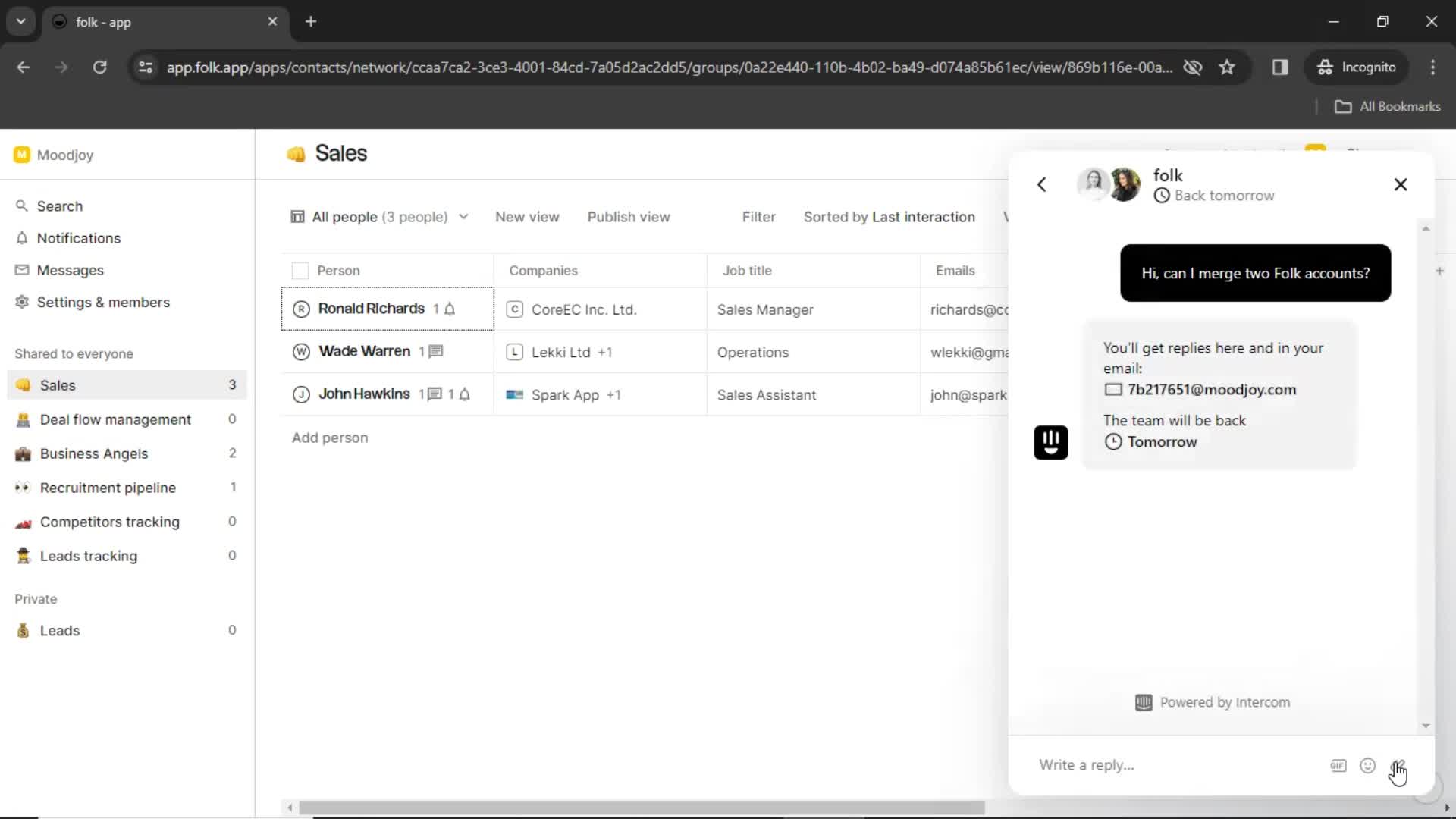Select the Operations job title cell

click(813, 352)
